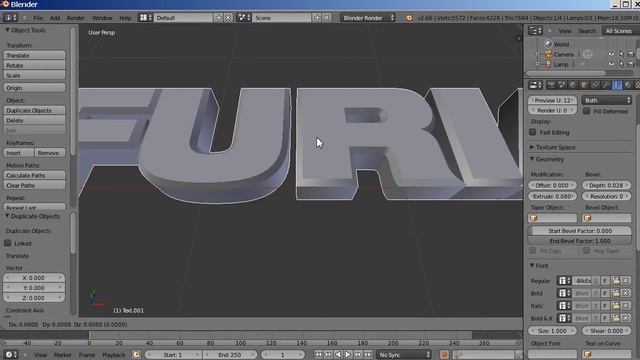Open the Object Constraints tab icon
The image size is (640, 360).
[595, 85]
